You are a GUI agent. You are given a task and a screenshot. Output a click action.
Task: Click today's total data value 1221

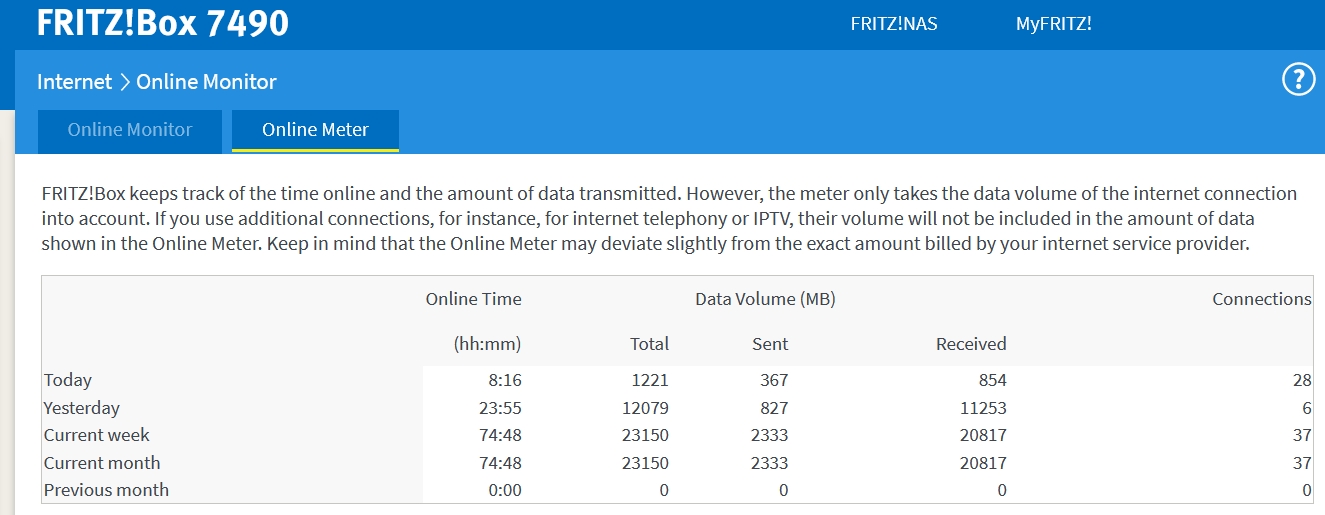click(x=649, y=380)
